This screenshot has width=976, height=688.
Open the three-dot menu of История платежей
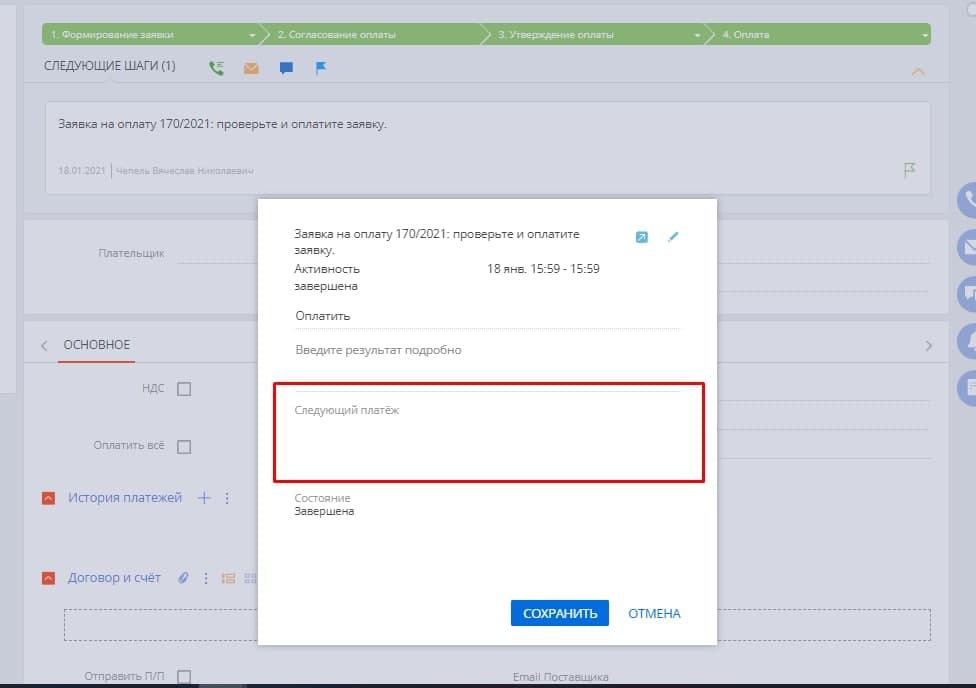click(227, 497)
